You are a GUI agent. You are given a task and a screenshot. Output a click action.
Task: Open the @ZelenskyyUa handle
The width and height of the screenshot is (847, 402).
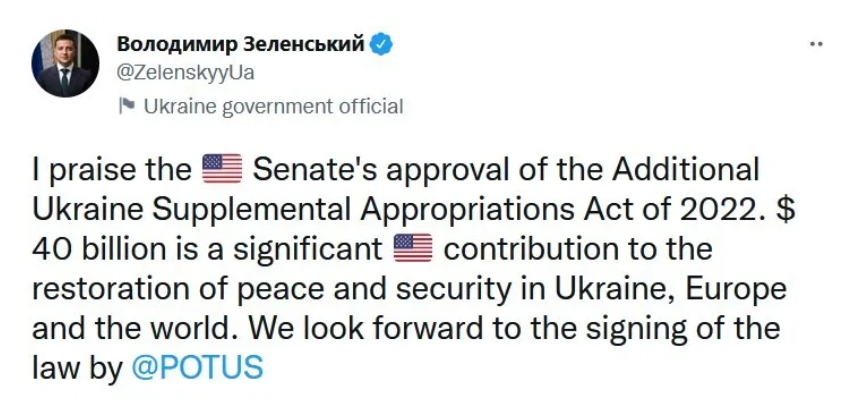pyautogui.click(x=185, y=72)
